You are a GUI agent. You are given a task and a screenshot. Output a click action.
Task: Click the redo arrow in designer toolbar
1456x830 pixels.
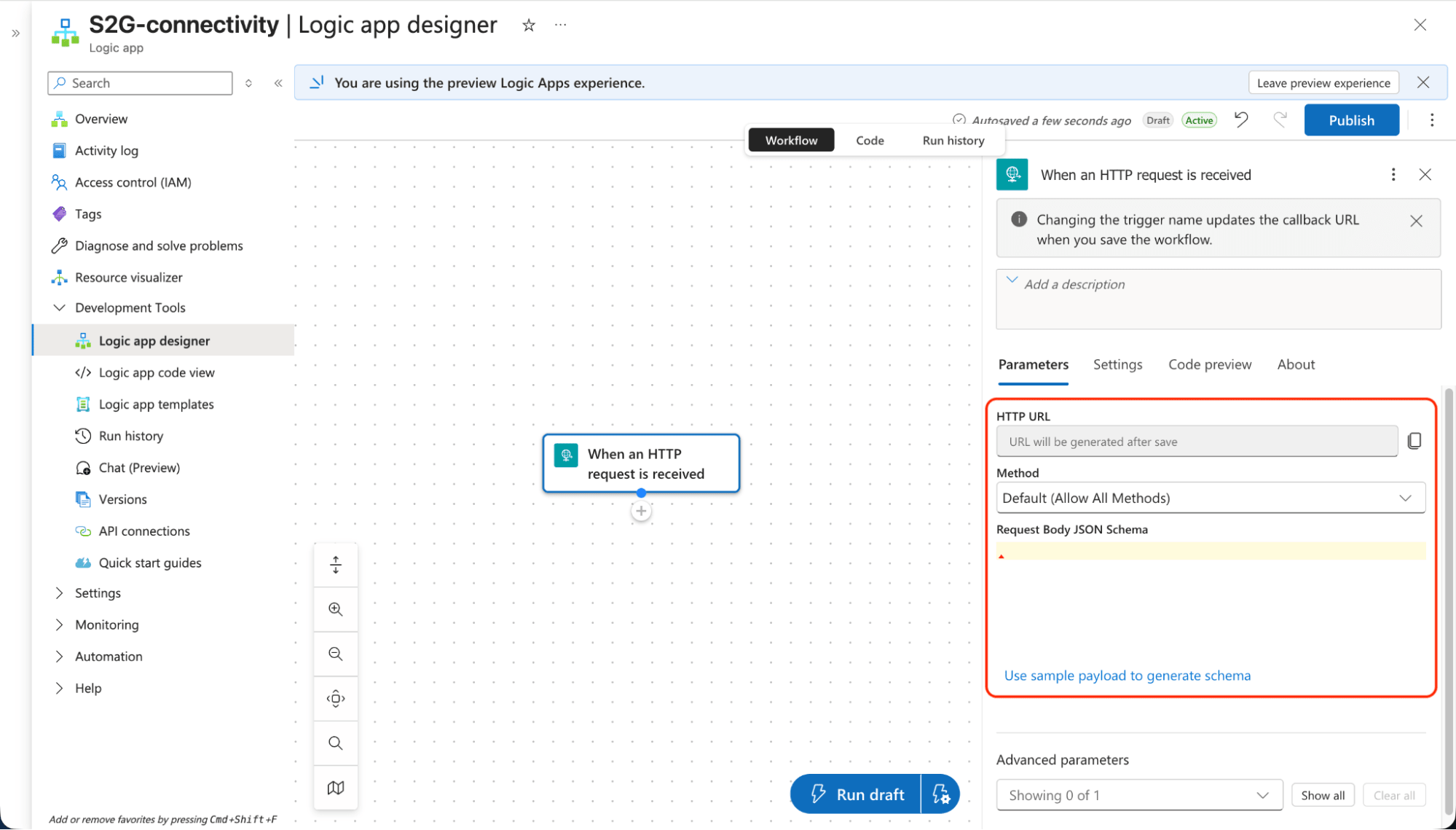pyautogui.click(x=1280, y=120)
